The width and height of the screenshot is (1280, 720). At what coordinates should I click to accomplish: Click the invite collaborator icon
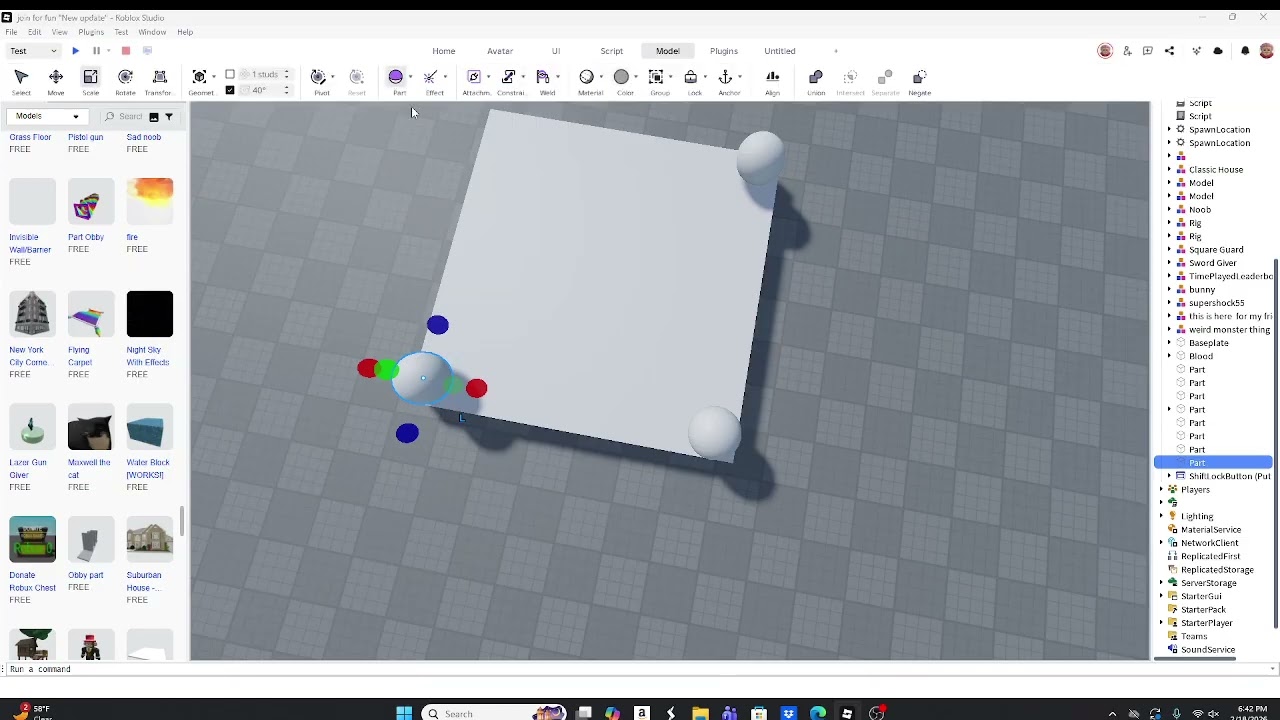tap(1127, 51)
